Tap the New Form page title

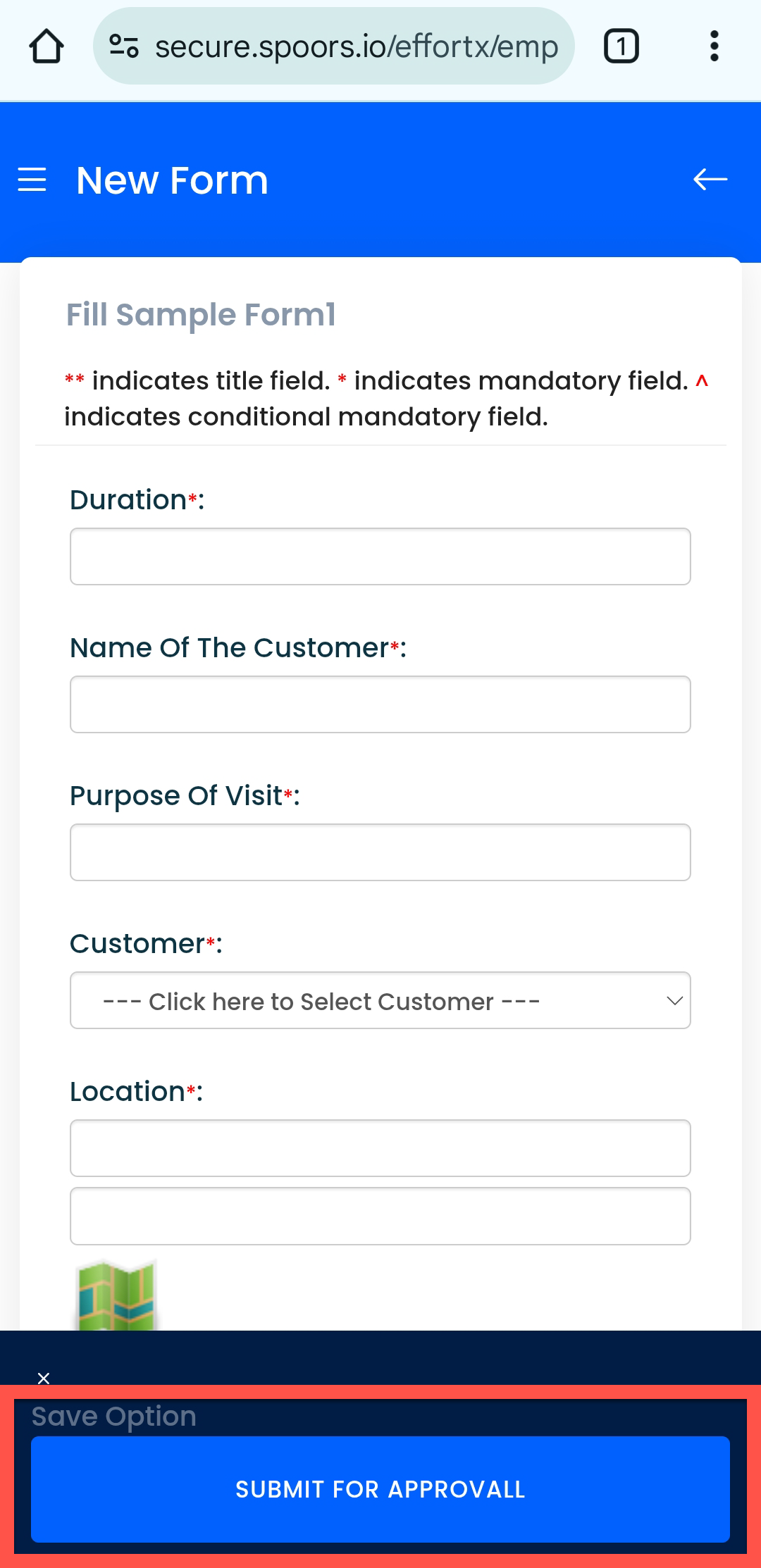click(172, 180)
